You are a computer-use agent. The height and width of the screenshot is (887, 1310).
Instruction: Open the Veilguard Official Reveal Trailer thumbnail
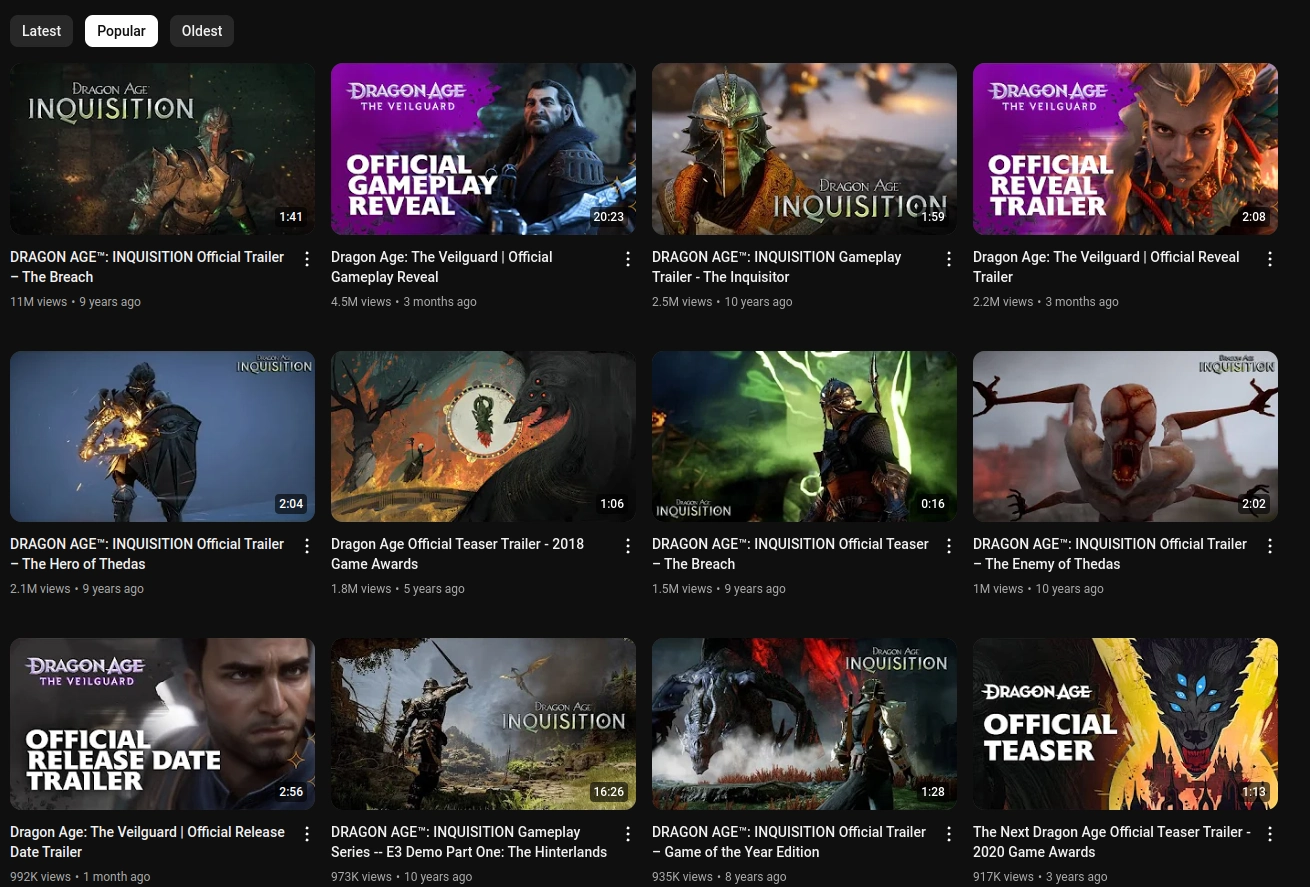click(1125, 149)
